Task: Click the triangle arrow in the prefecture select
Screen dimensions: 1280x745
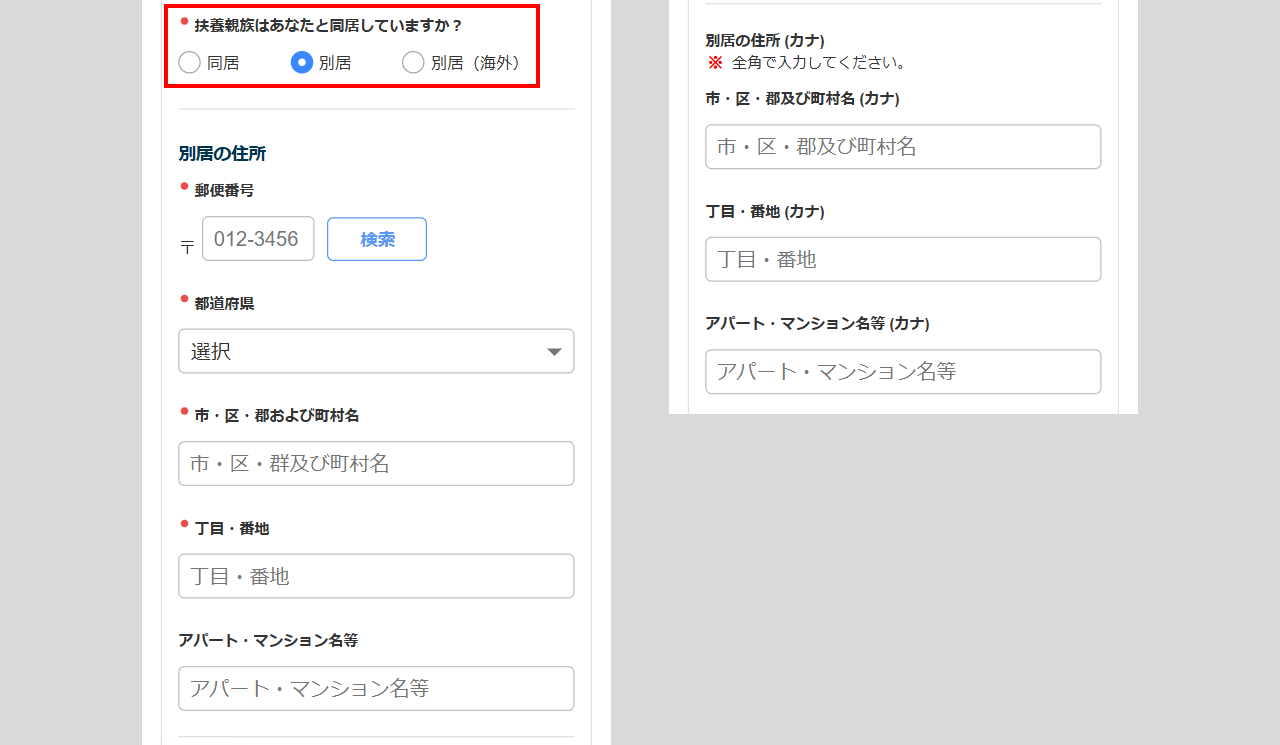Action: (554, 352)
